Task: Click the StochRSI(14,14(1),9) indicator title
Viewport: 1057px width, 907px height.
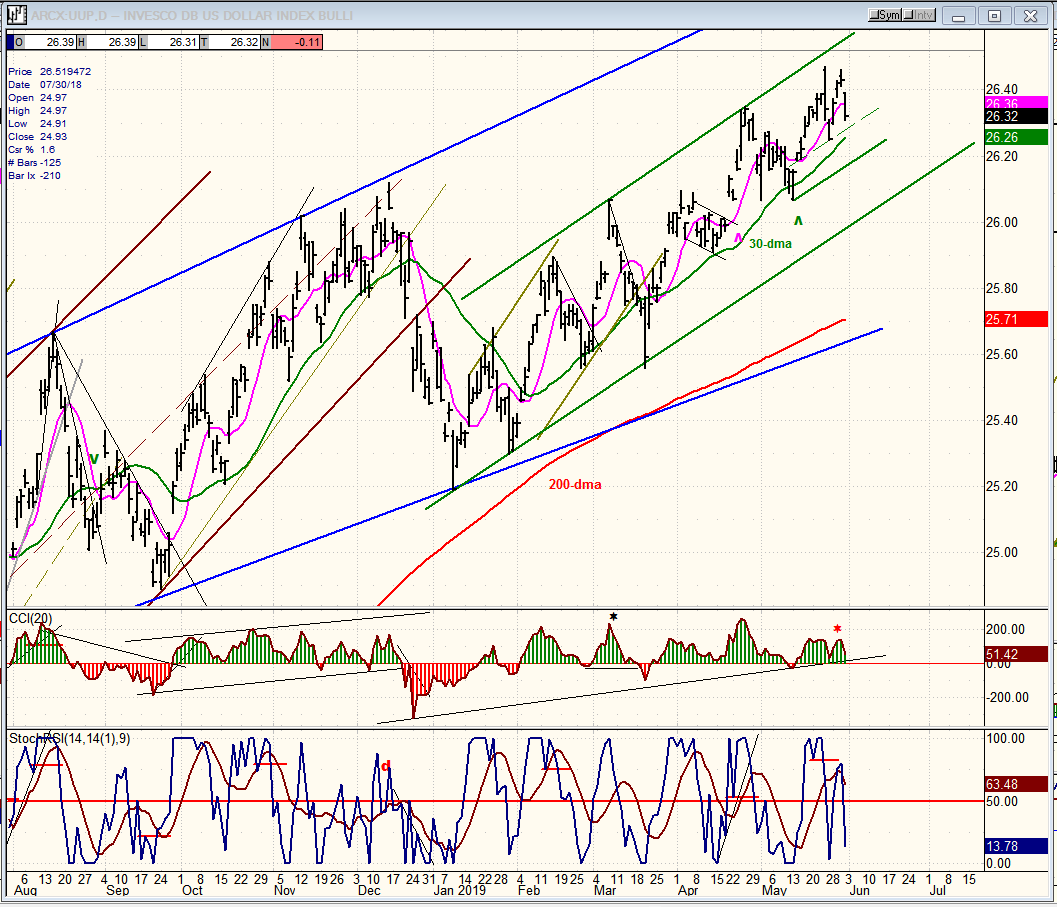Action: click(69, 738)
